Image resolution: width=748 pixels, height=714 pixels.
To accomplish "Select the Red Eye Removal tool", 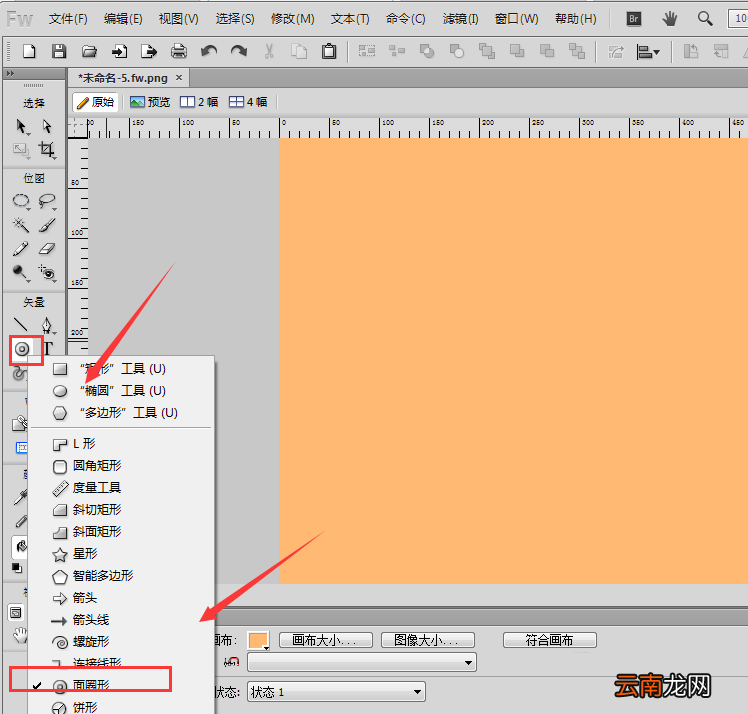I will point(47,273).
